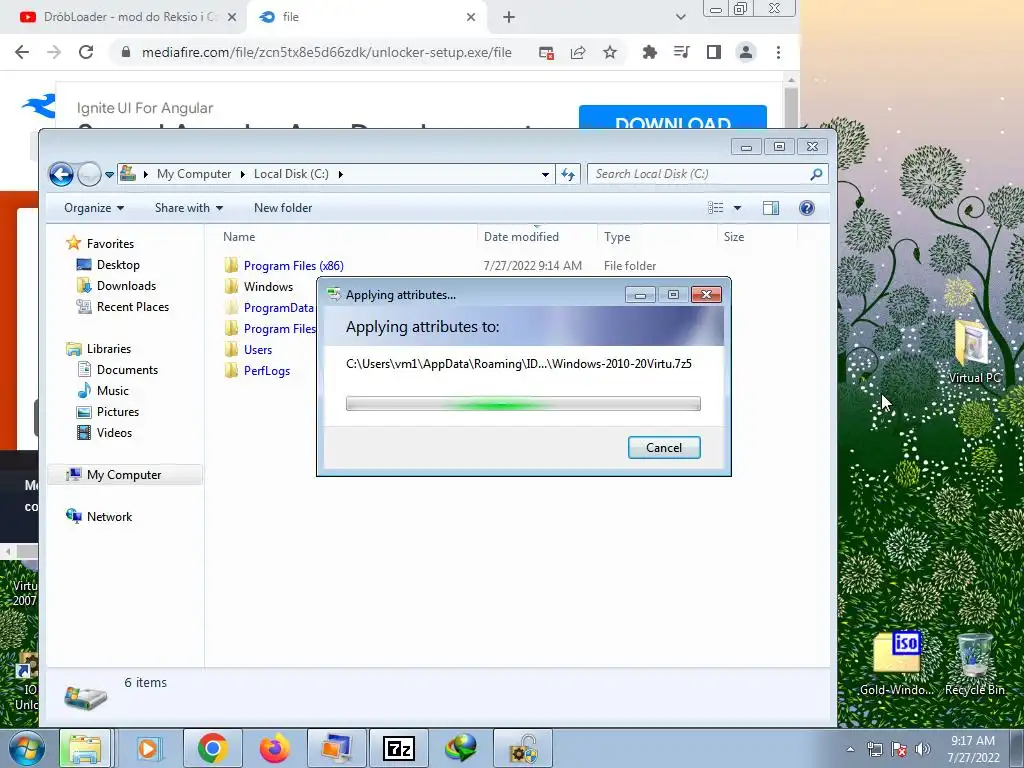The width and height of the screenshot is (1024, 768).
Task: Show hidden tray icons arrow
Action: click(x=850, y=749)
